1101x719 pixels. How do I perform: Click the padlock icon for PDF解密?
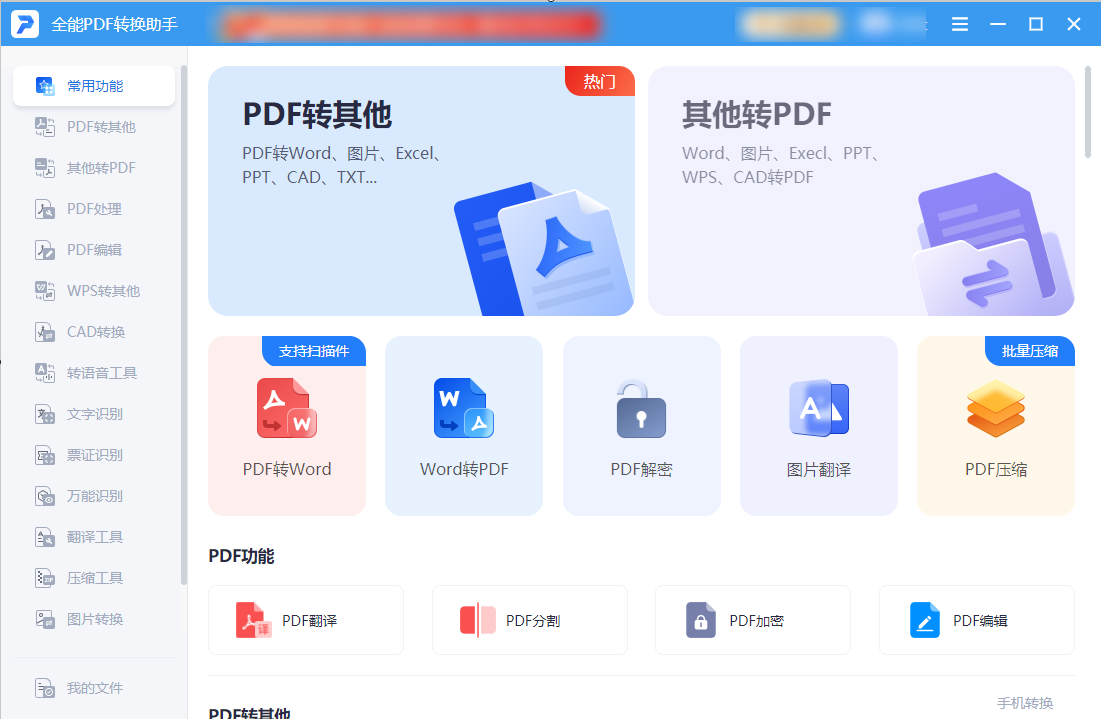[641, 408]
